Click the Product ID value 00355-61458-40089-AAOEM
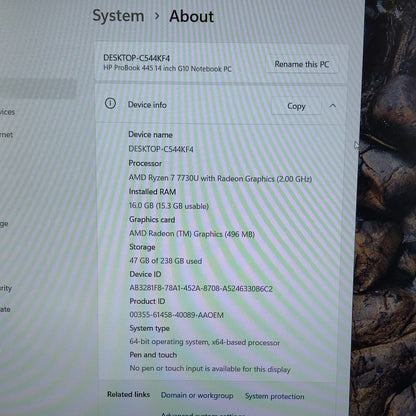Image resolution: width=416 pixels, height=416 pixels. pos(177,315)
